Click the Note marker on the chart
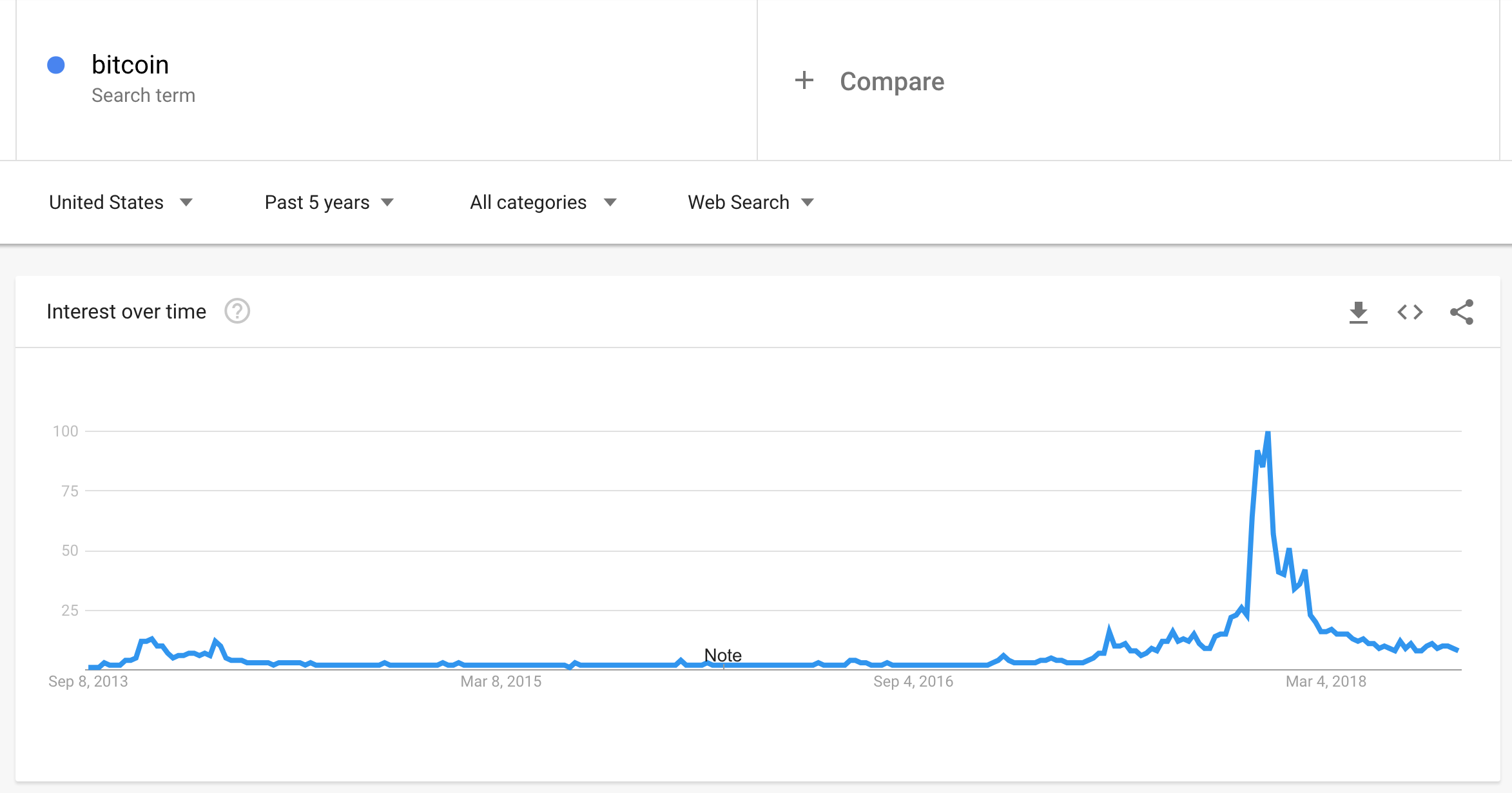Viewport: 1512px width, 793px height. tap(723, 656)
